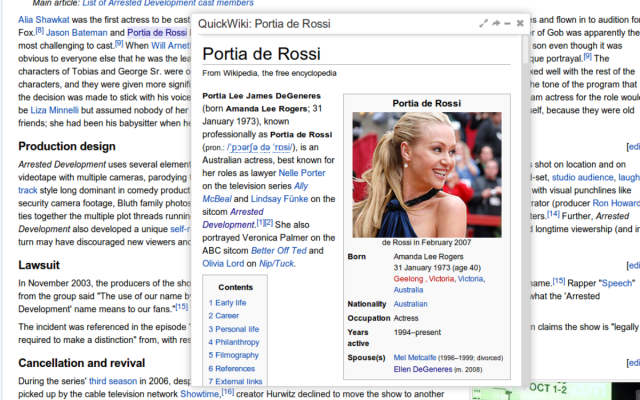Open the Lindsay Fünke link
Image resolution: width=640 pixels, height=400 pixels.
point(279,199)
